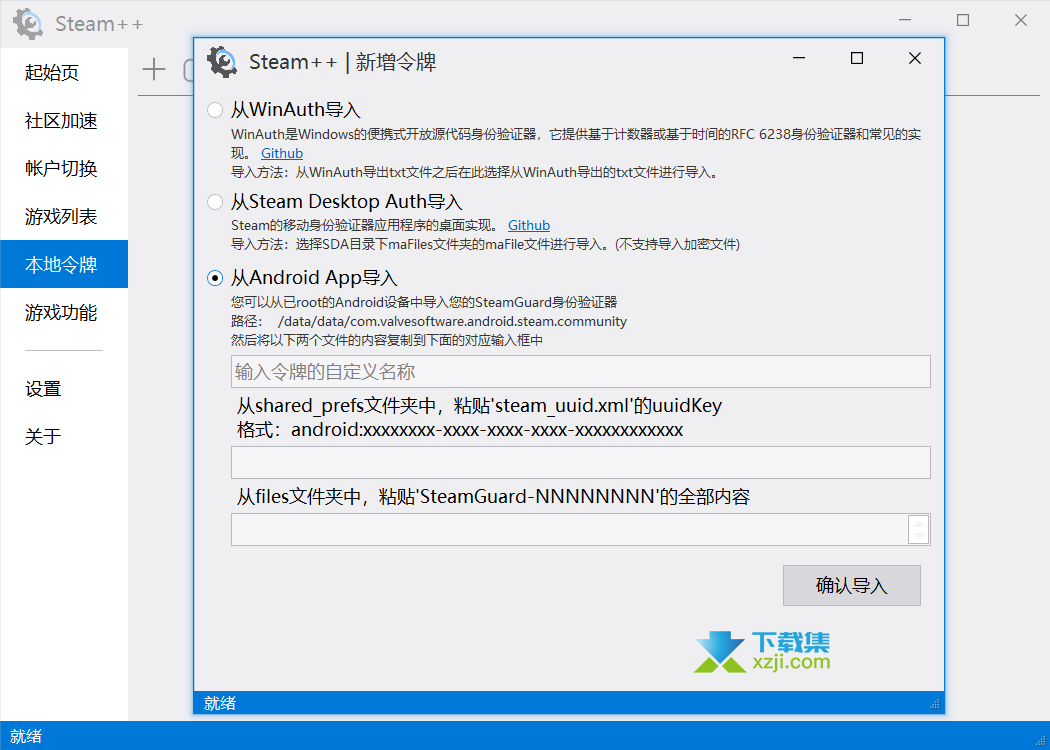Click the Android data path text
Viewport: 1050px width, 750px height.
pyautogui.click(x=453, y=321)
